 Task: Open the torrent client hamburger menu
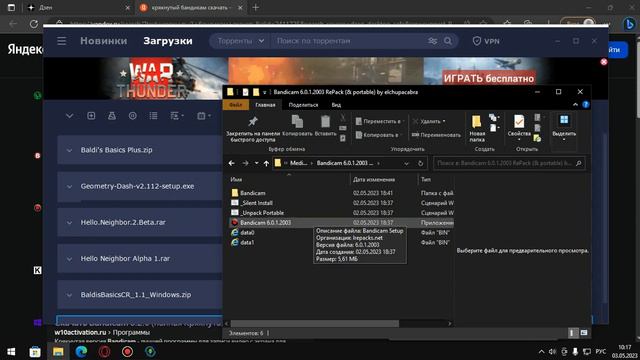[62, 41]
